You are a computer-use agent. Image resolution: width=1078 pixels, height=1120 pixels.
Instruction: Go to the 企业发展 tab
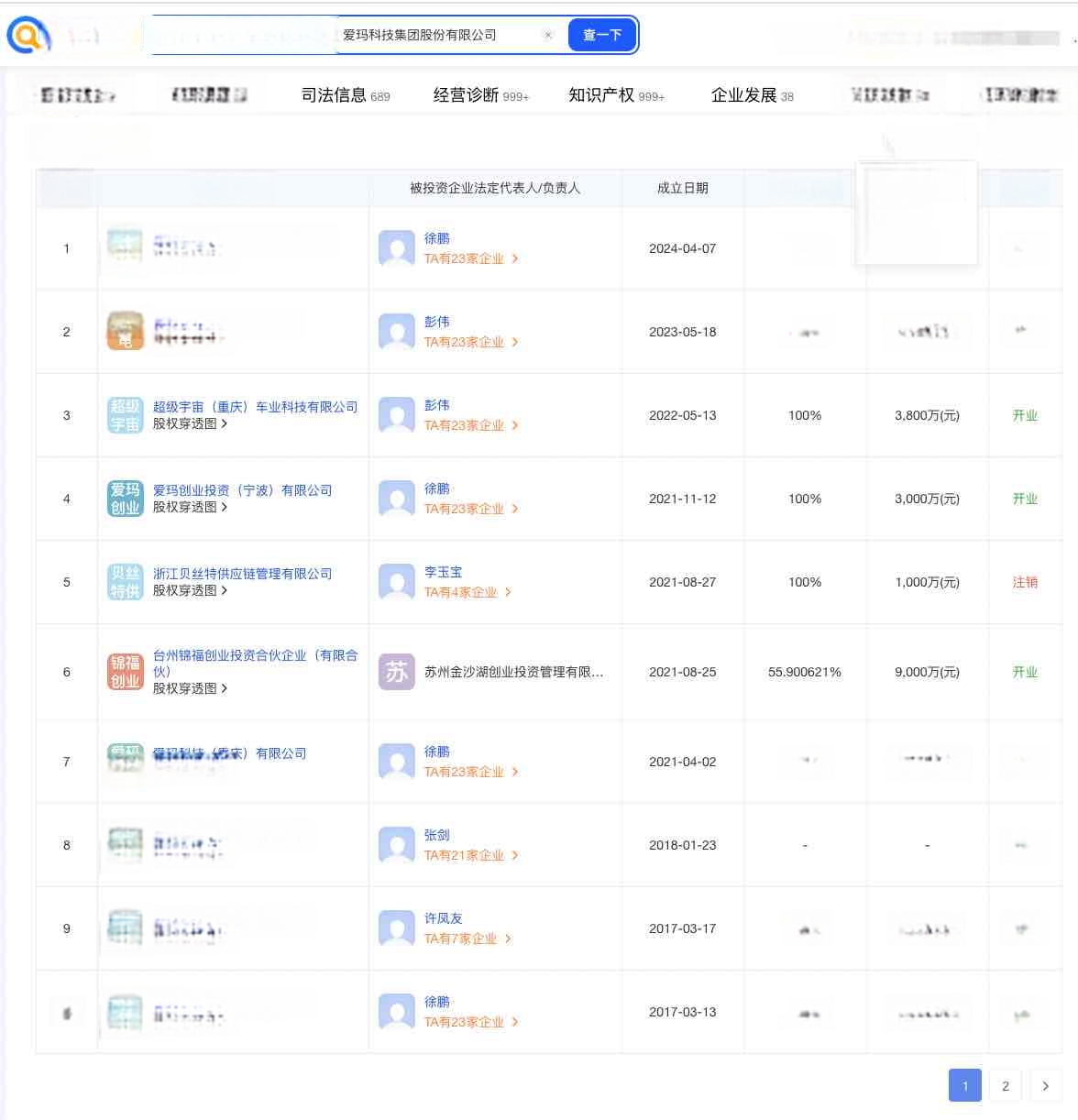pos(753,95)
